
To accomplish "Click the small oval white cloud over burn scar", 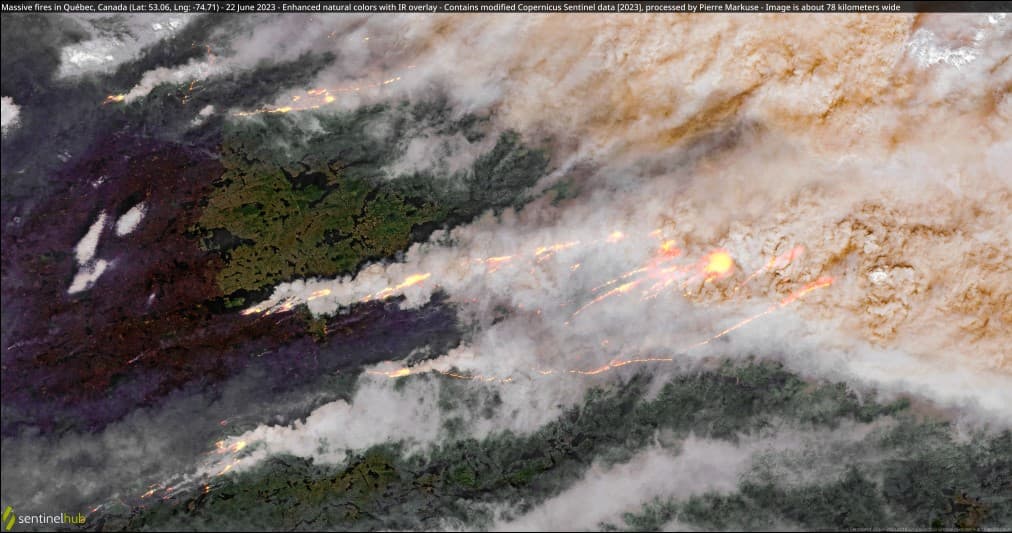I will click(x=130, y=219).
